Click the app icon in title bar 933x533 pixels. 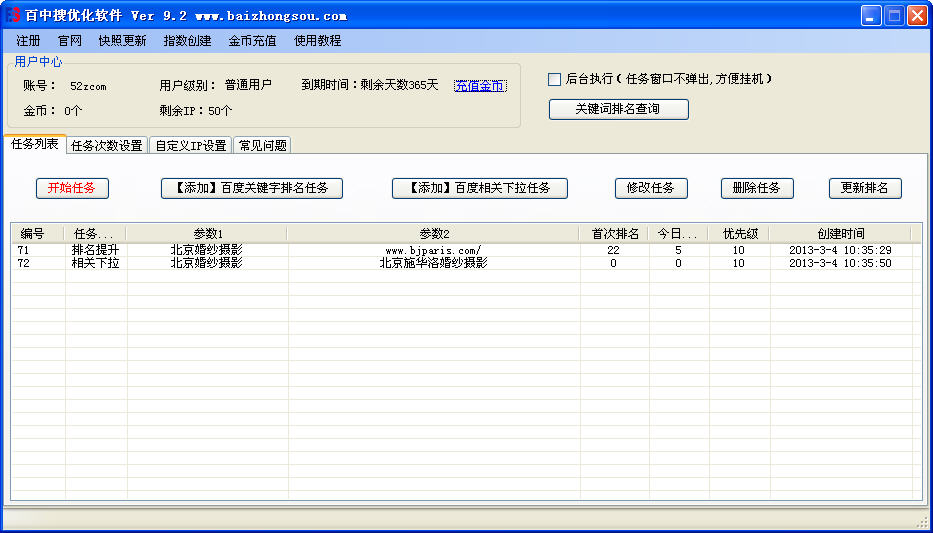click(12, 15)
